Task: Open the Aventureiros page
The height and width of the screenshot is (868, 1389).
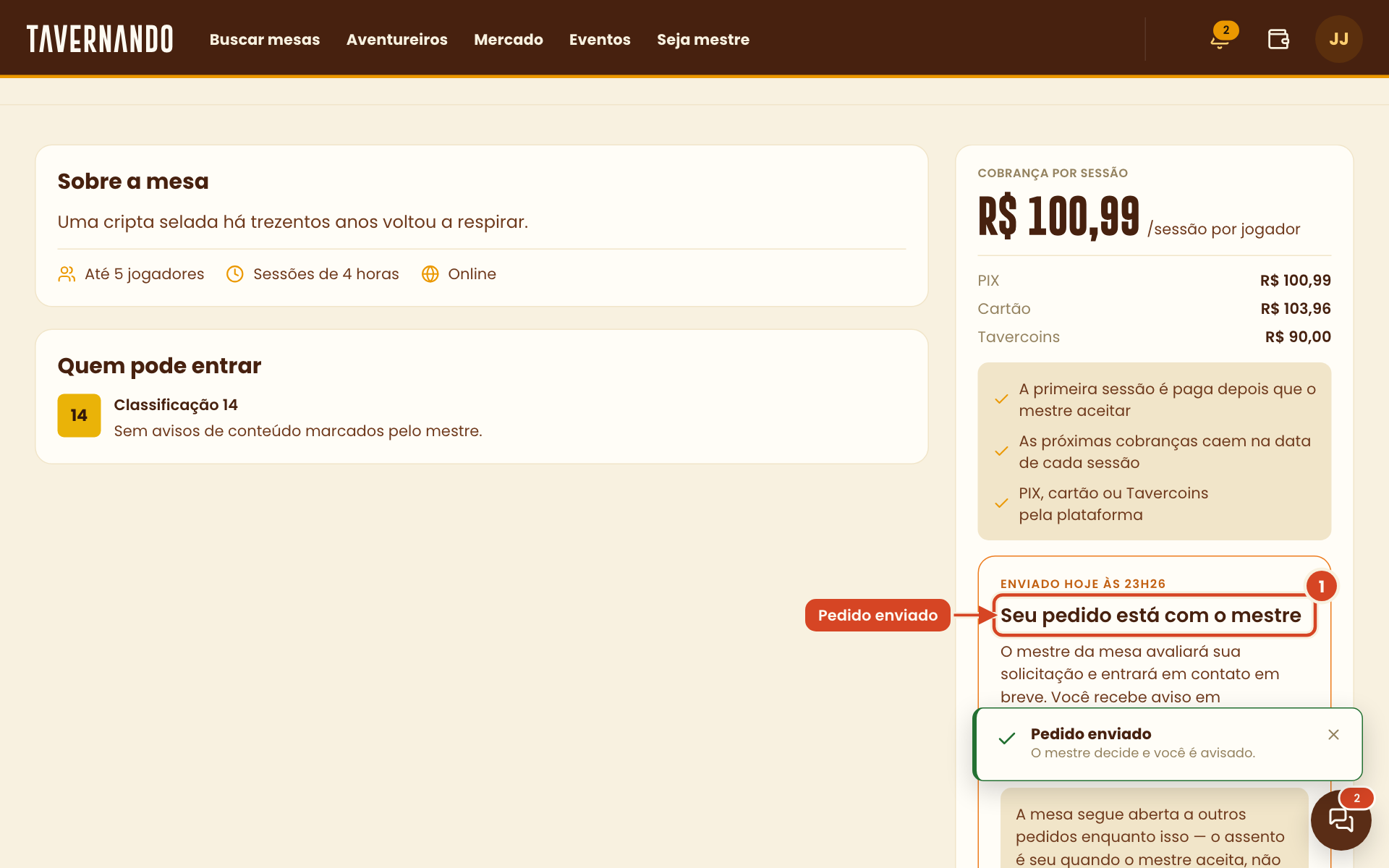Action: 397,39
